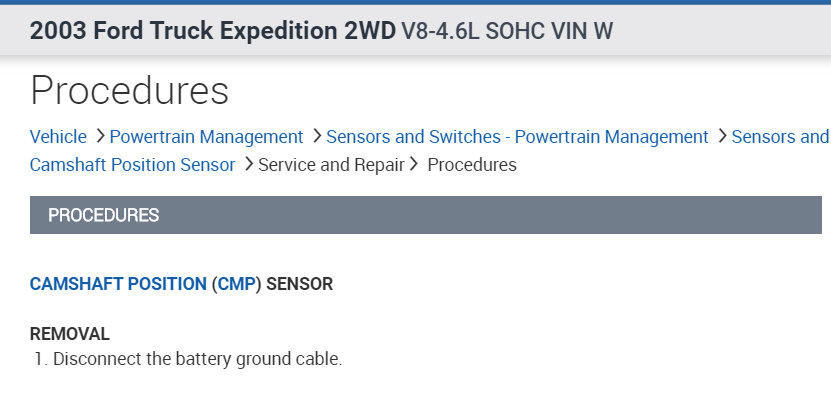Click the chevron after Camshaft Position Sensor
This screenshot has width=831, height=402.
tap(247, 165)
